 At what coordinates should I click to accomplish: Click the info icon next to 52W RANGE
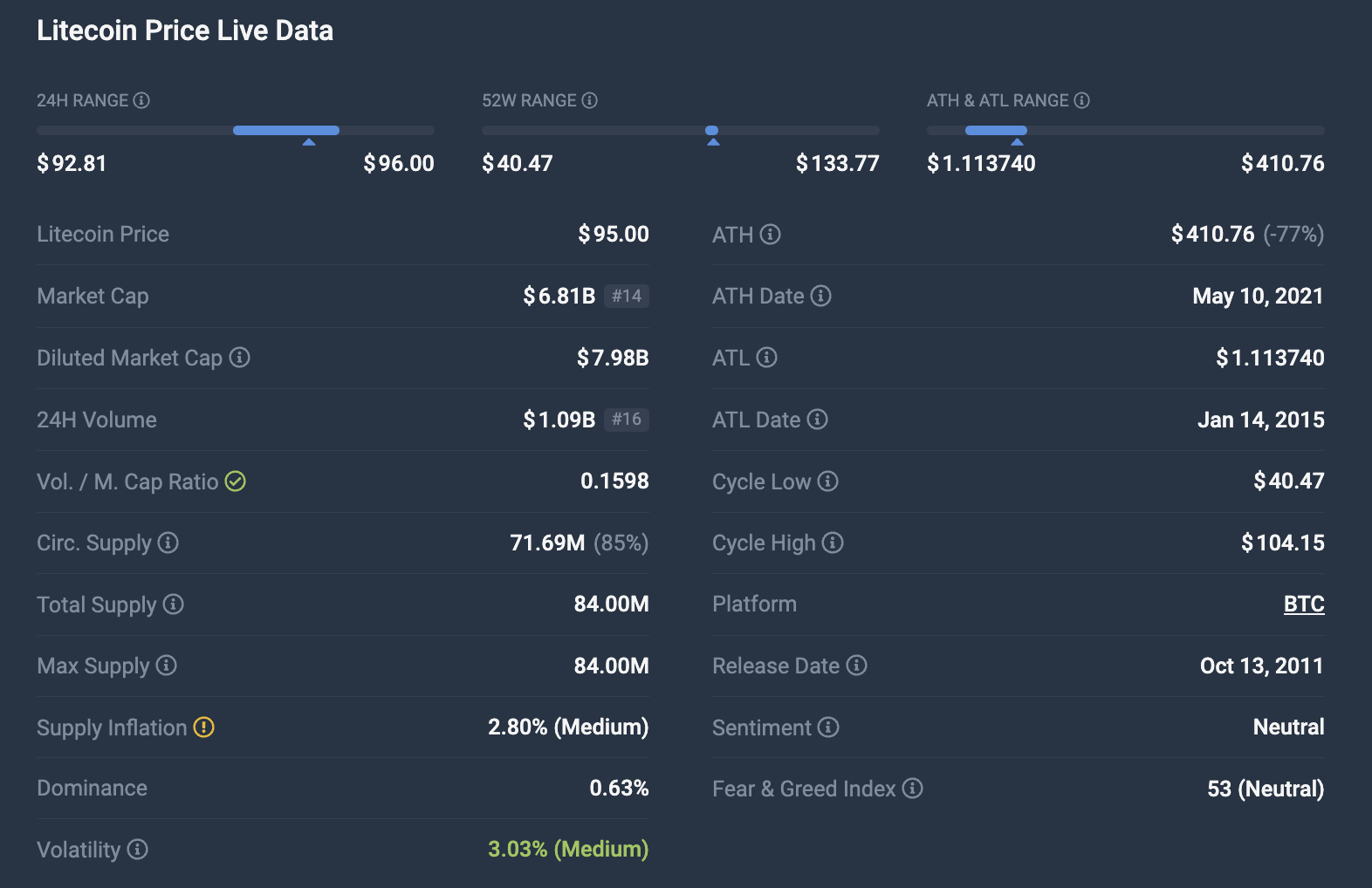[590, 100]
